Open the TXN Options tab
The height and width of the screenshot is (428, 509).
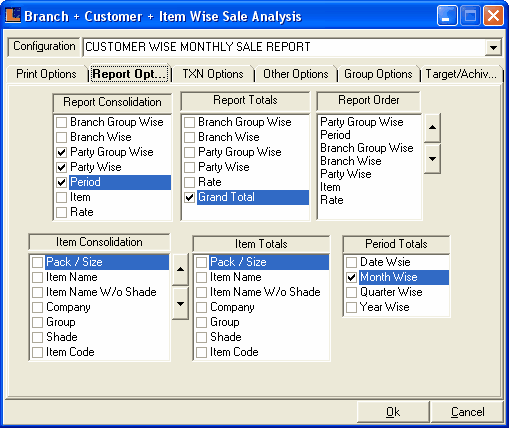pos(213,74)
